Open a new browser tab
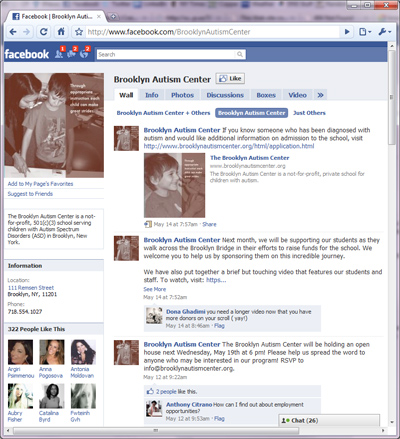The image size is (400, 439). pyautogui.click(x=113, y=16)
